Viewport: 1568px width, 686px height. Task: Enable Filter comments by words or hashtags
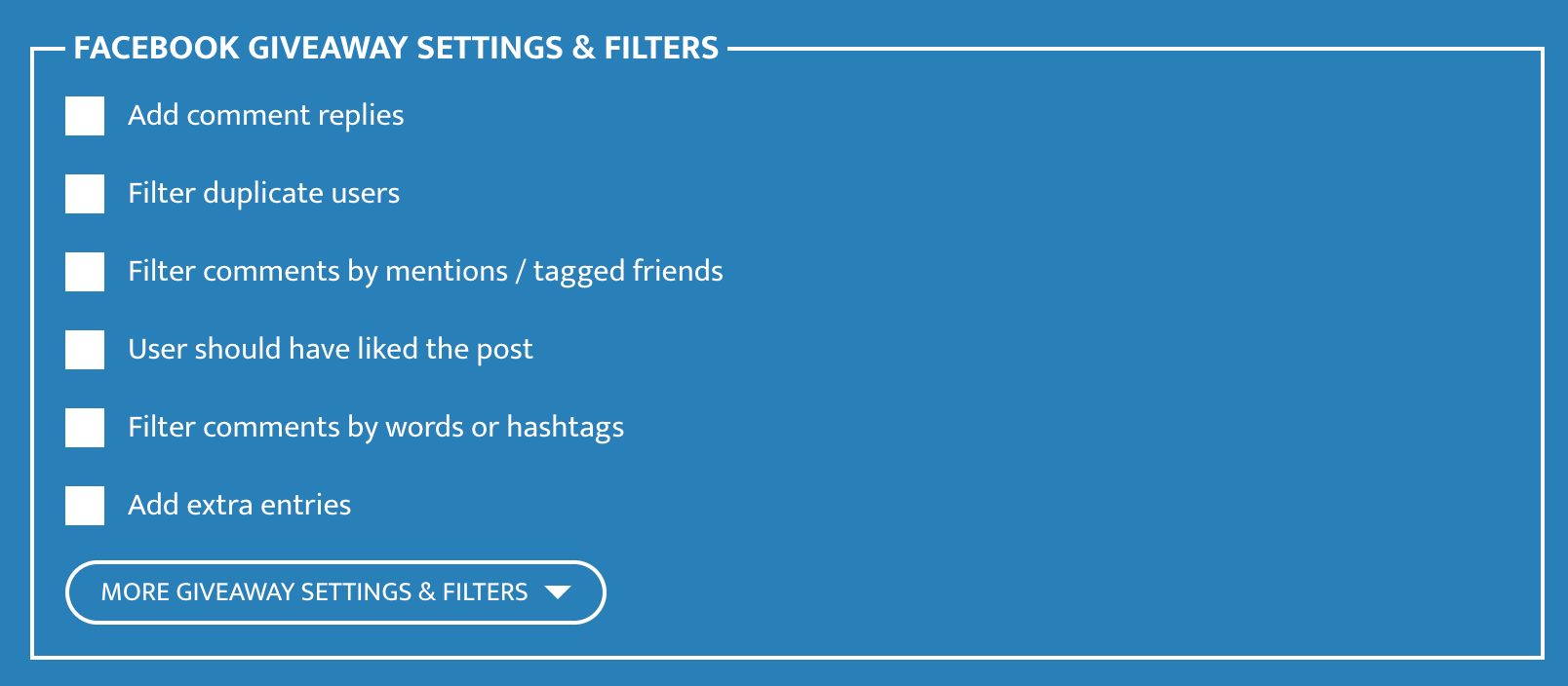(84, 427)
